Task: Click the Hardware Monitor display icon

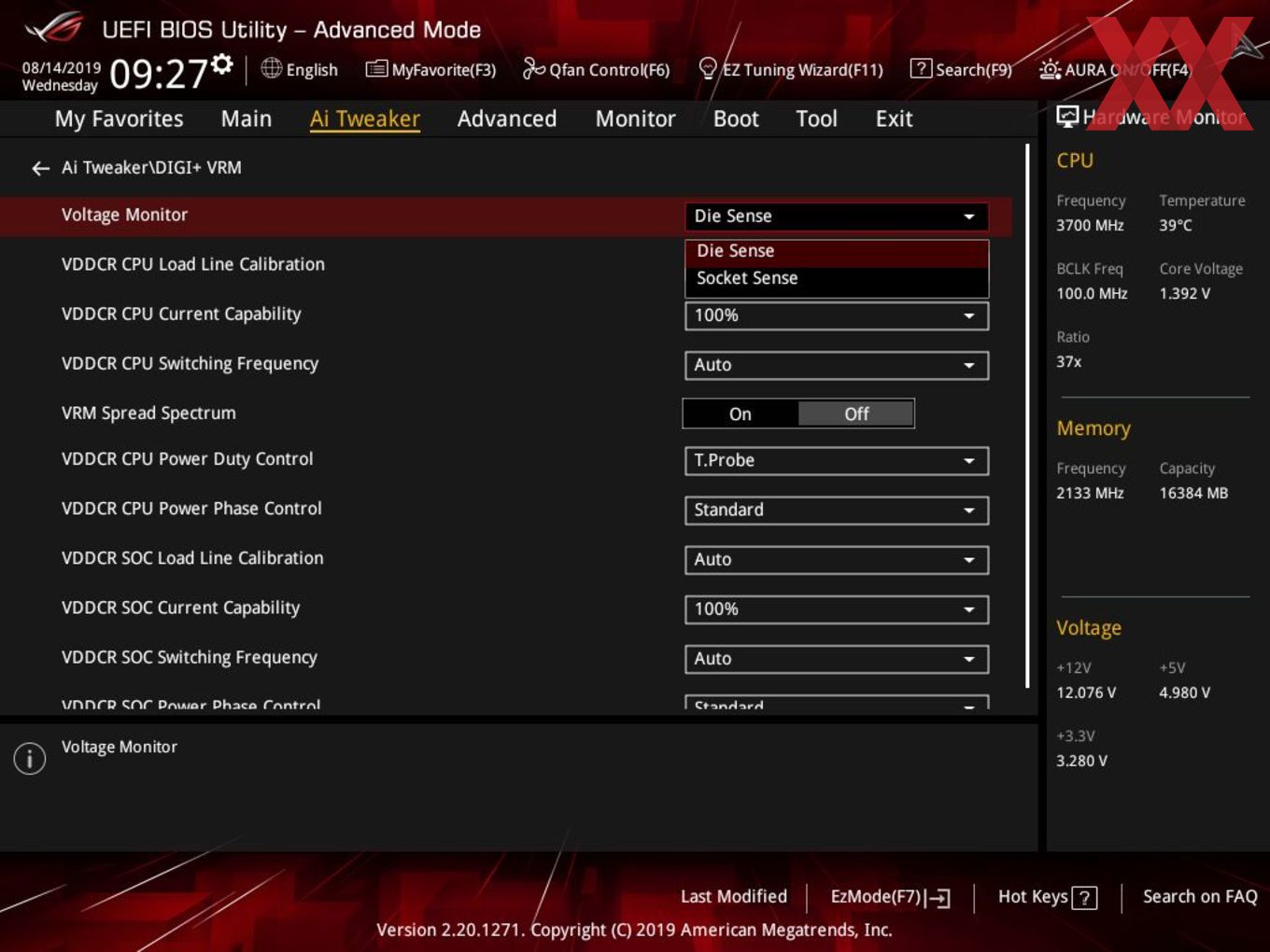Action: (1067, 117)
